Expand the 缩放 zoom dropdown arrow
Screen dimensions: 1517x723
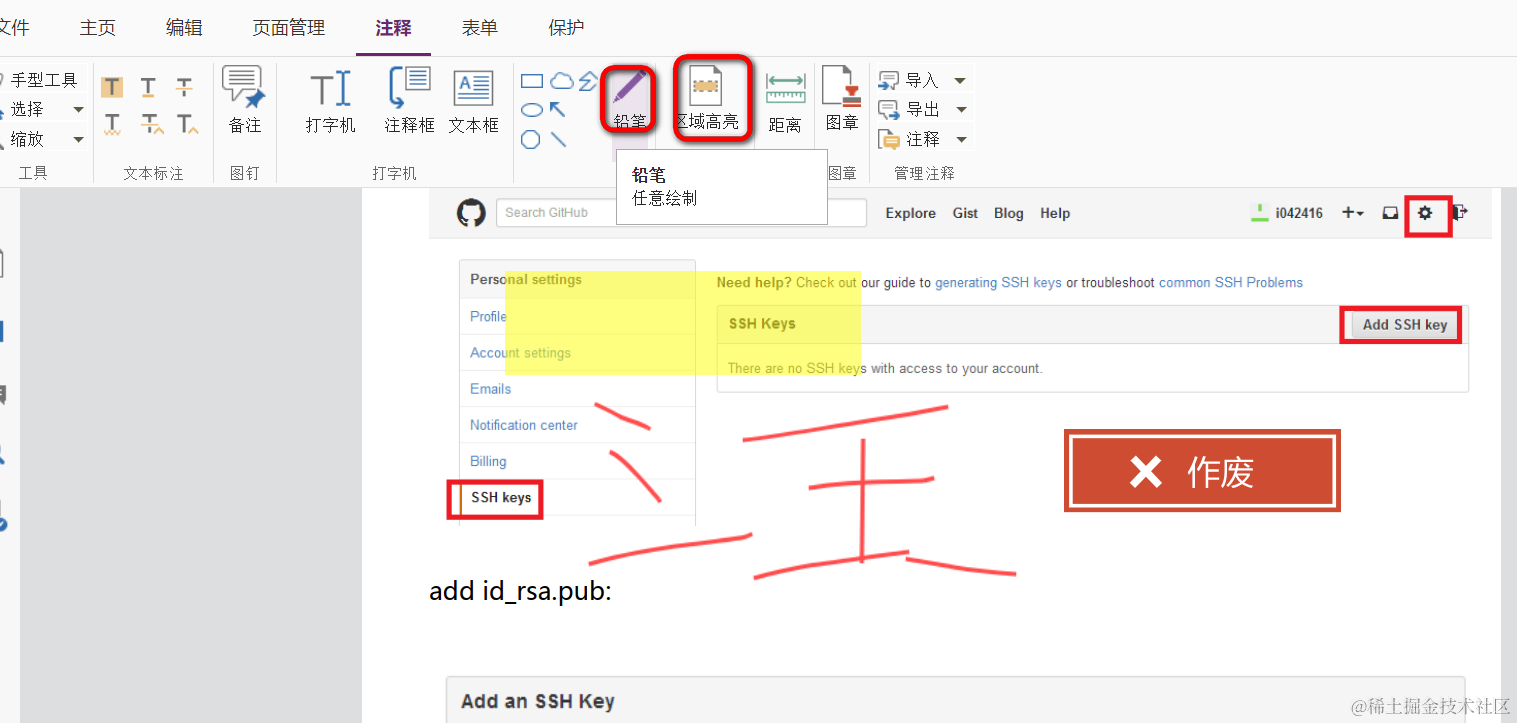tap(78, 139)
